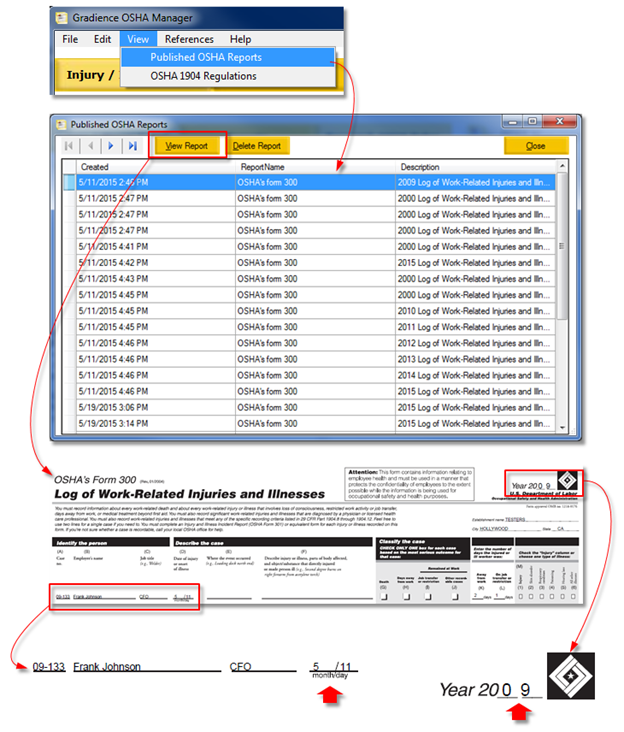Select report created 5/11/2015 4:43 PM
Screen dimensions: 624x732
coord(316,279)
